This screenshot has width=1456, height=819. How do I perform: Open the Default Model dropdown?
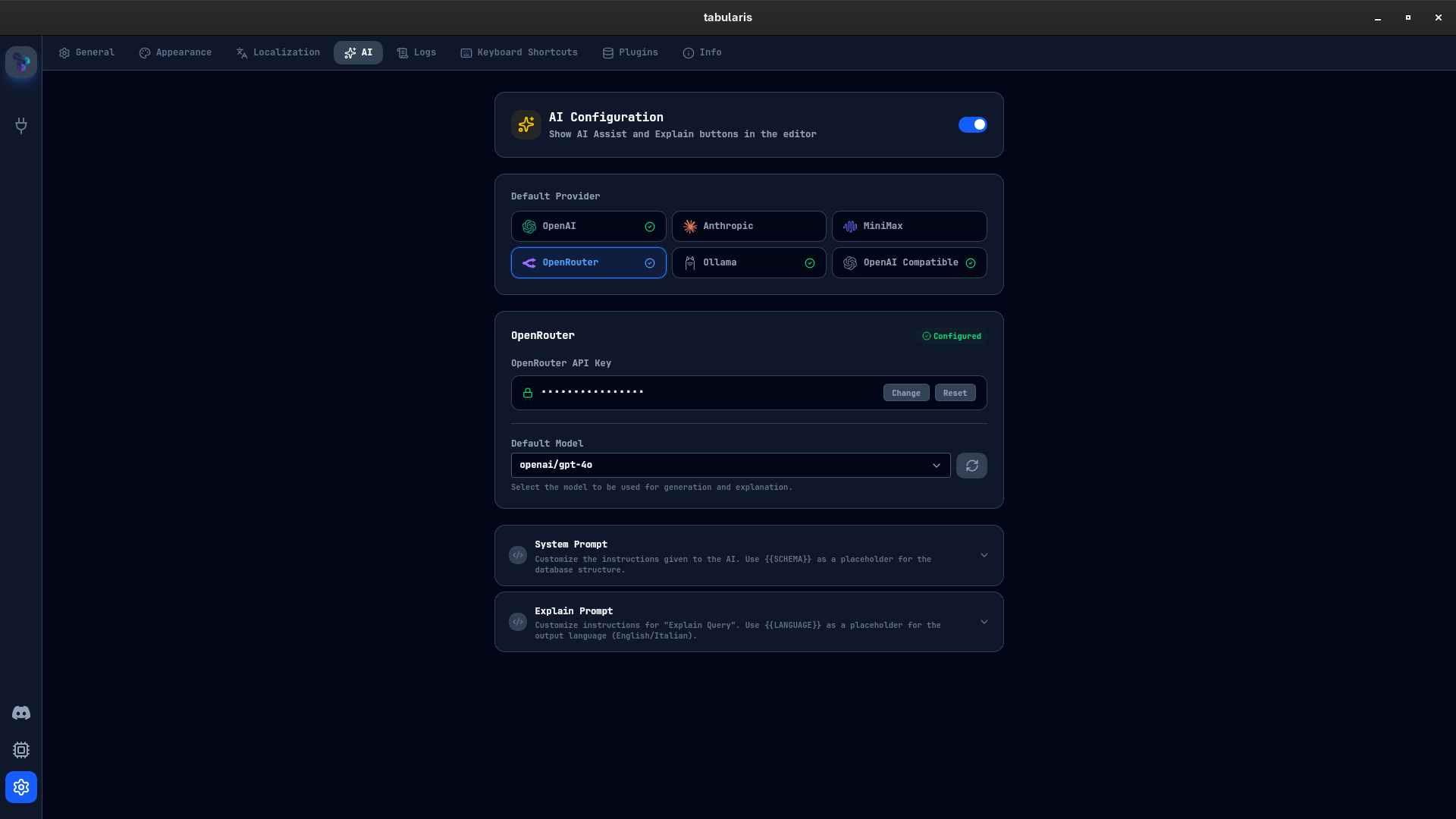point(730,465)
